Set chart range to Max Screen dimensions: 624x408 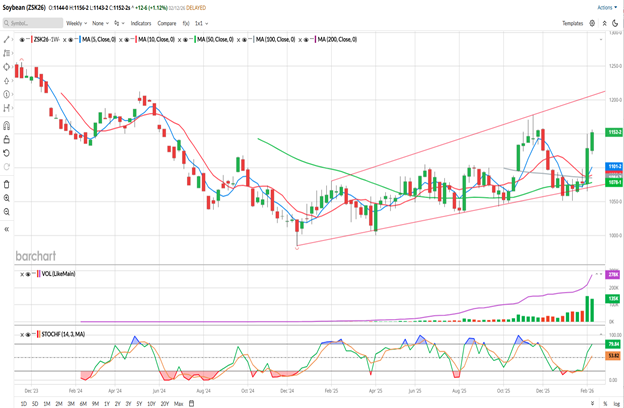[x=179, y=404]
